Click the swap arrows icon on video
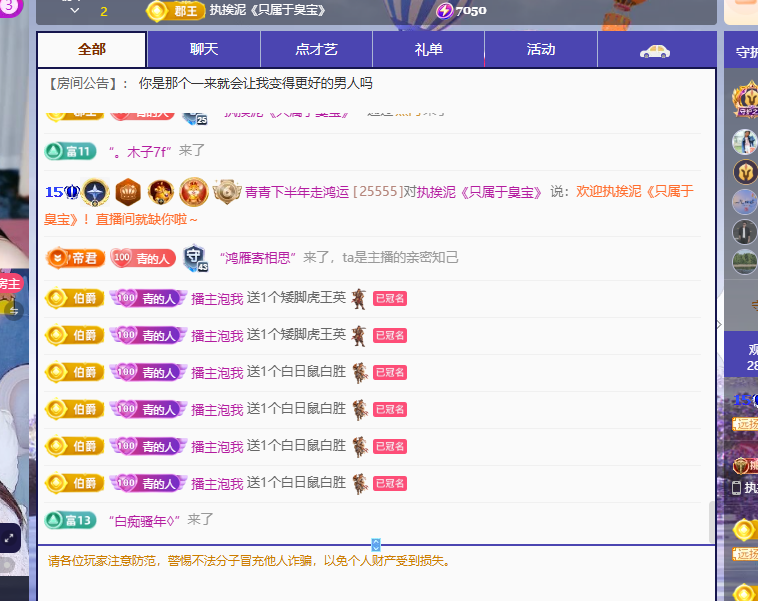The image size is (758, 601). pos(14,311)
